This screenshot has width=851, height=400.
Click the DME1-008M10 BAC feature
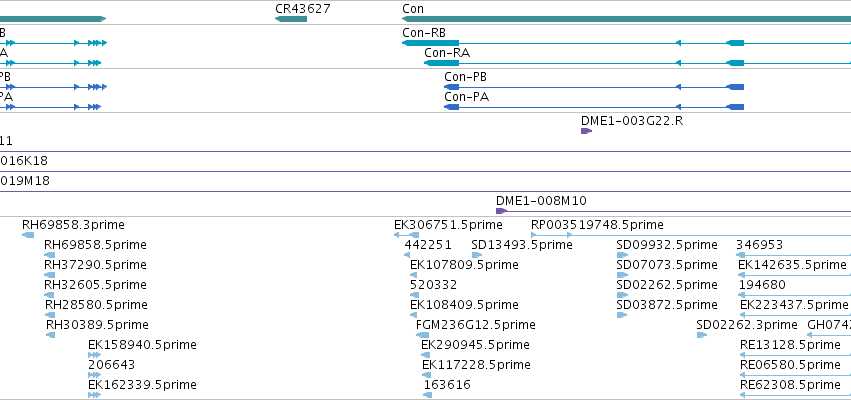(x=674, y=211)
